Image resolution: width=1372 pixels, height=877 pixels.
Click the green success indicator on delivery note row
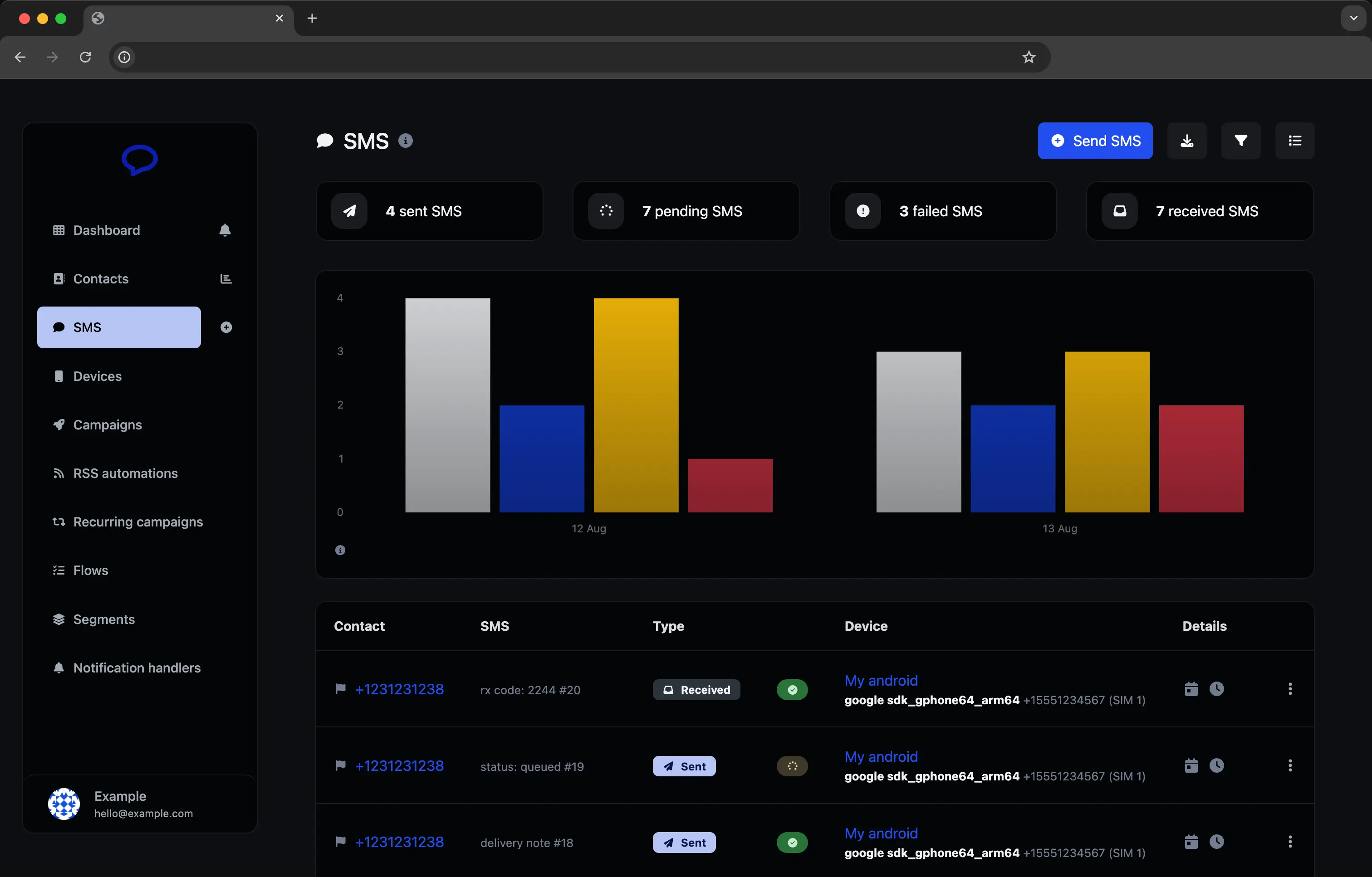click(x=792, y=842)
